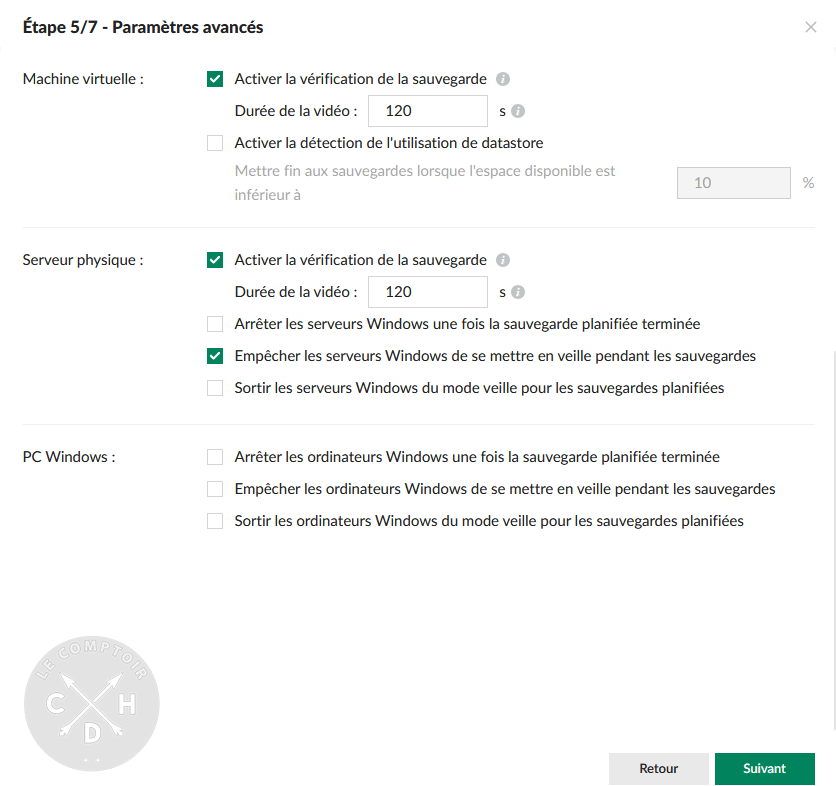This screenshot has width=836, height=786.
Task: Close the Paramètres avancés wizard
Action: (811, 28)
